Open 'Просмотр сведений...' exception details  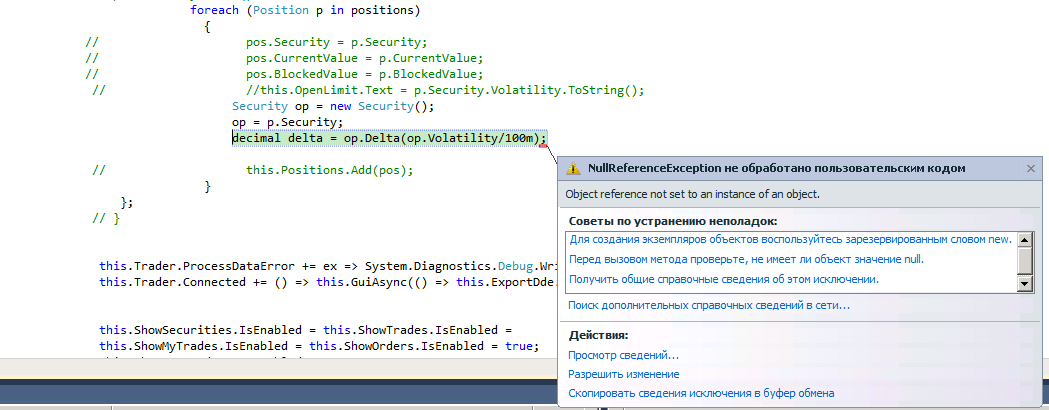pos(623,355)
